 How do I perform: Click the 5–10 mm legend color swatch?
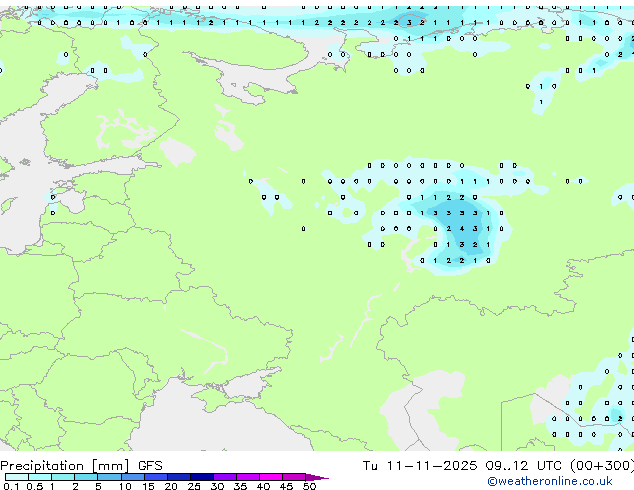109,477
